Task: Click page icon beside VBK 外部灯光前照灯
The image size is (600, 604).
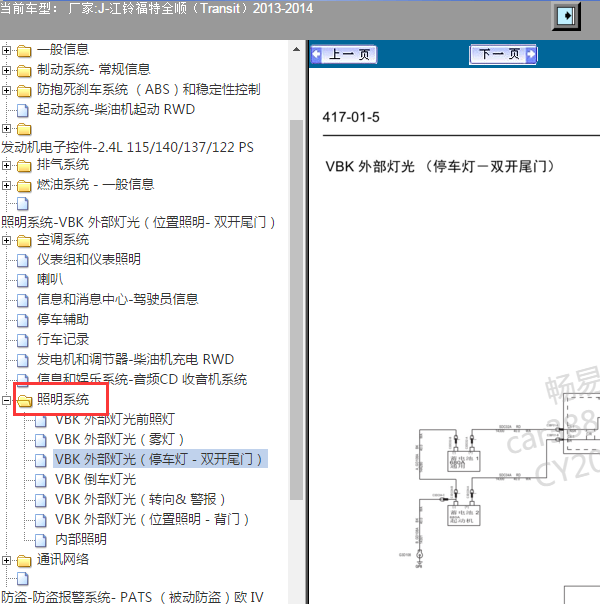Action: coord(40,421)
